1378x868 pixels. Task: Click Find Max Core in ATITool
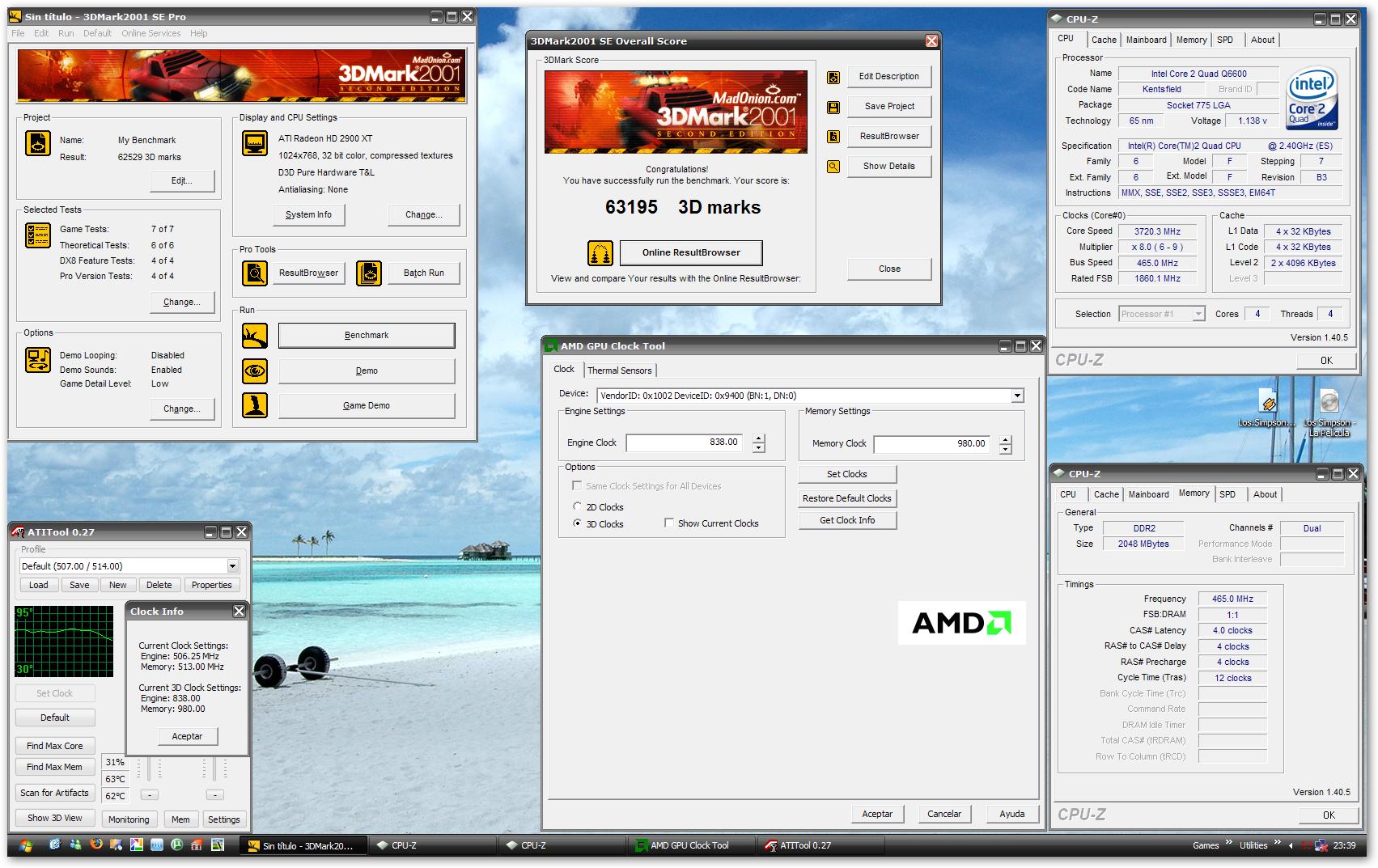54,746
